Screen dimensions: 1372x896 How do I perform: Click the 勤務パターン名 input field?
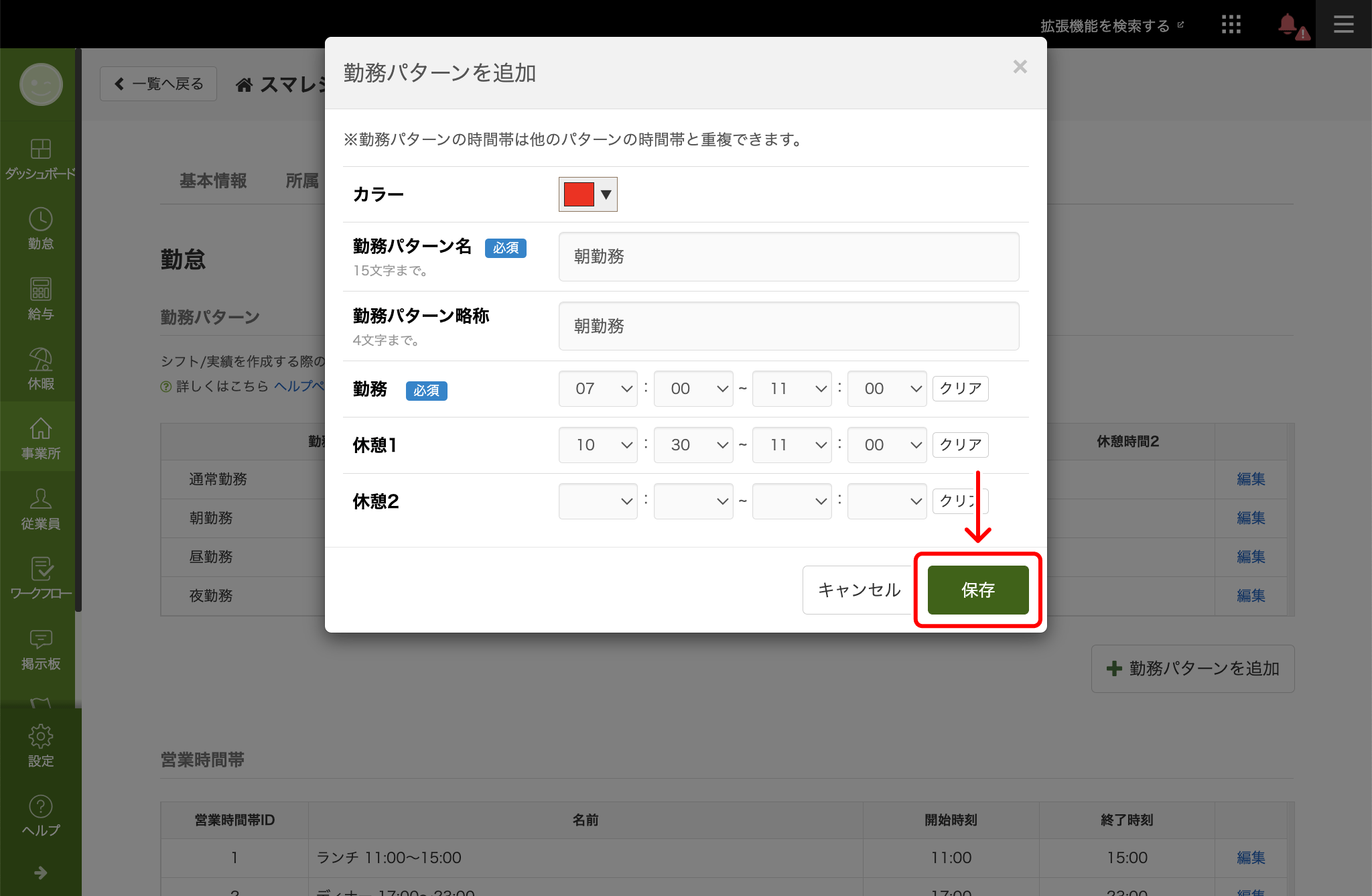[x=788, y=257]
